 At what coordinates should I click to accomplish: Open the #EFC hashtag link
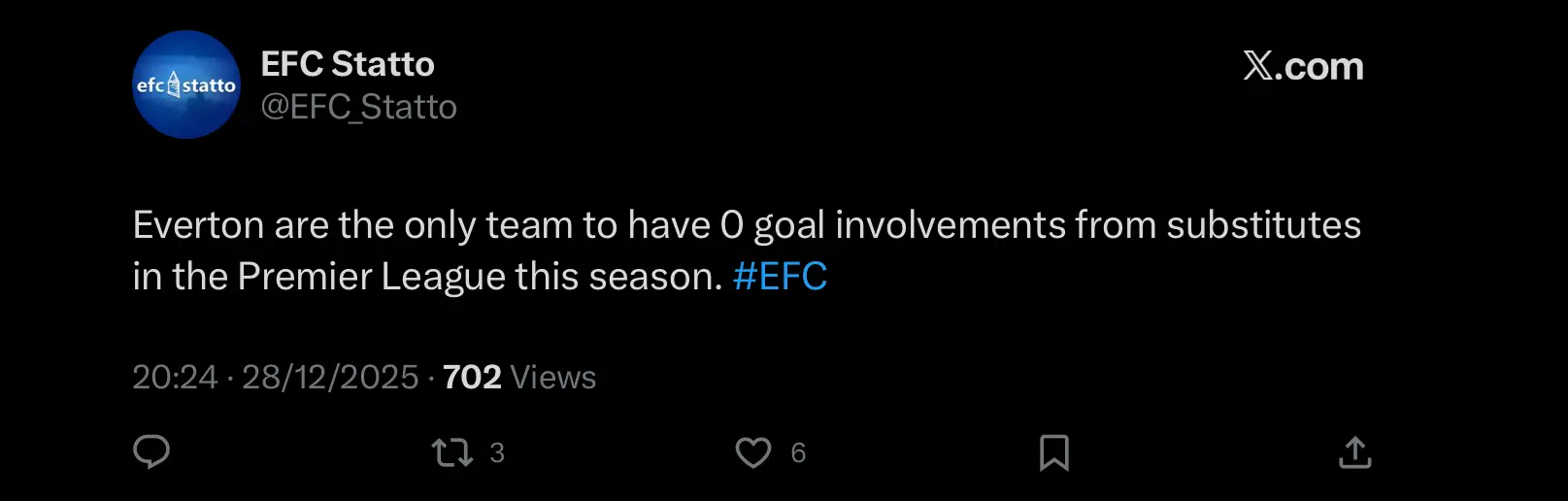pos(780,277)
